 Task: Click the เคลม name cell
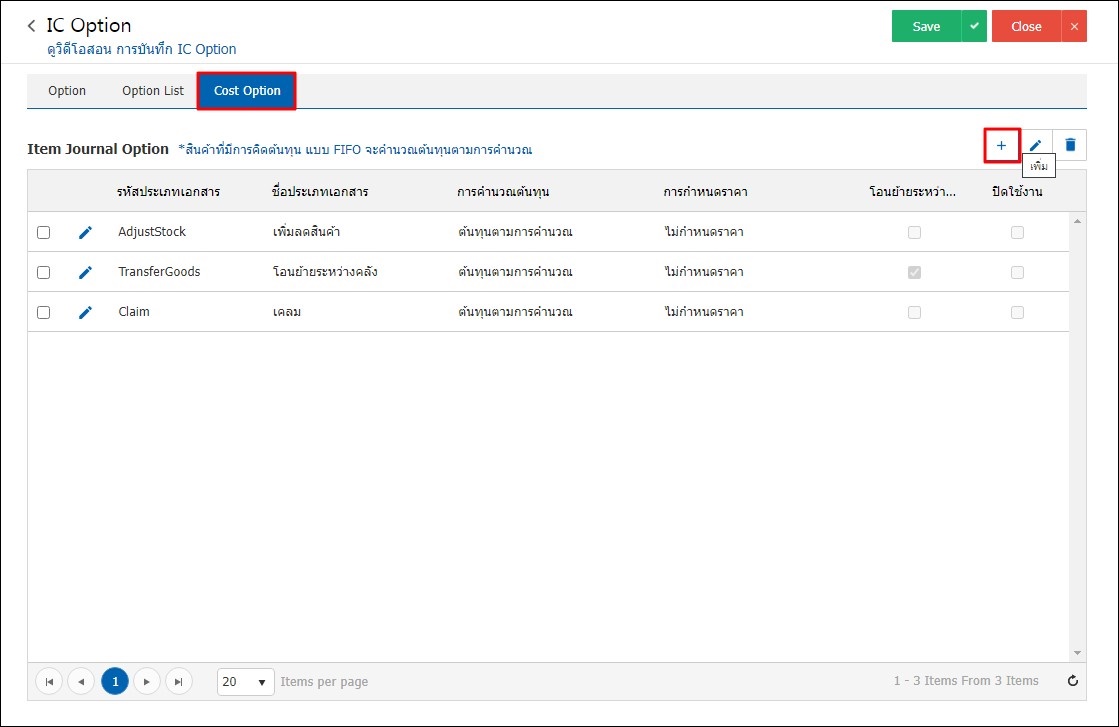[287, 312]
